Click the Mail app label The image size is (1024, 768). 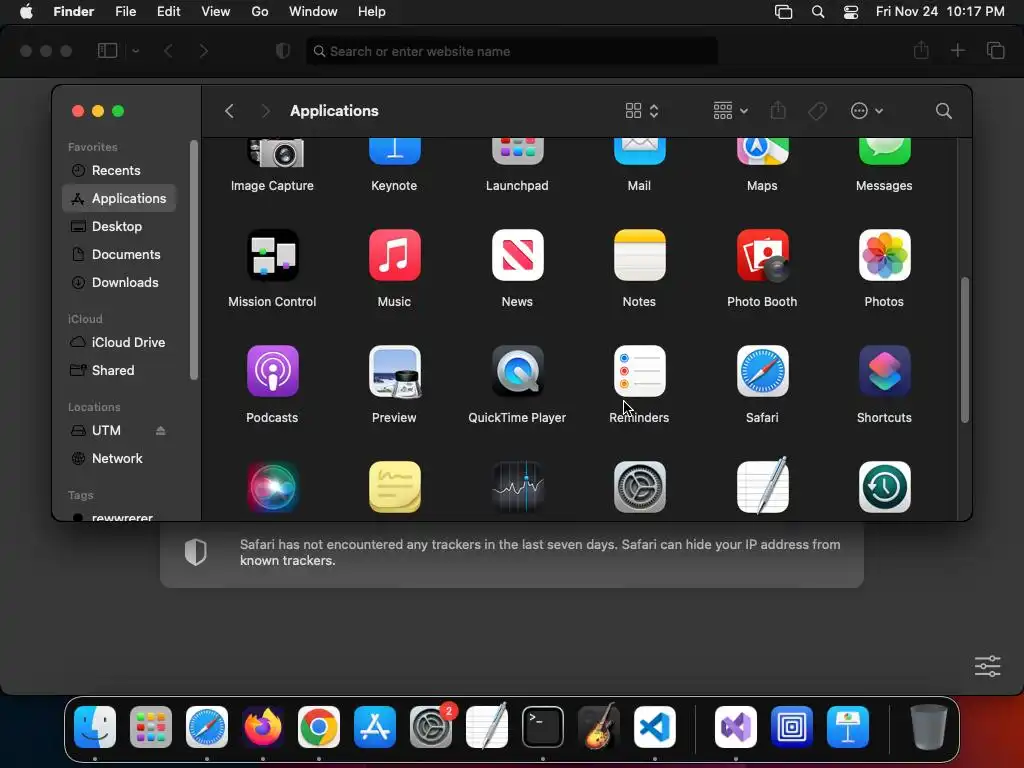[x=639, y=185]
